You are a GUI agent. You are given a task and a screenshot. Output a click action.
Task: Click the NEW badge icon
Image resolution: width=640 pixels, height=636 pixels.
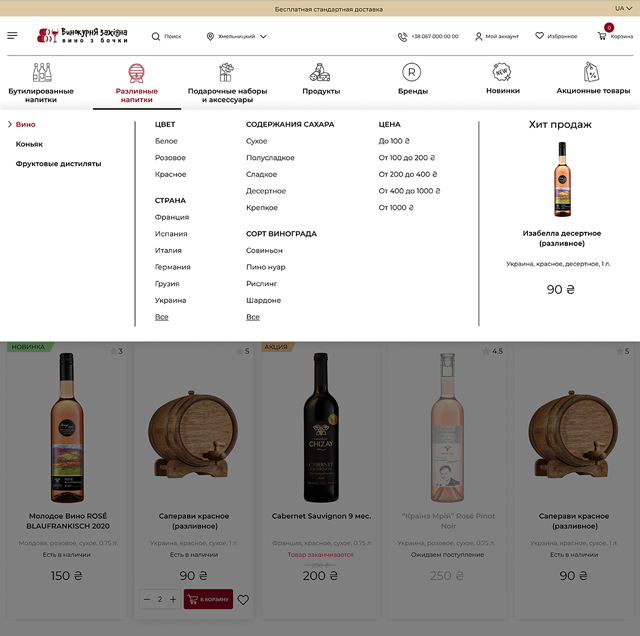tap(502, 72)
